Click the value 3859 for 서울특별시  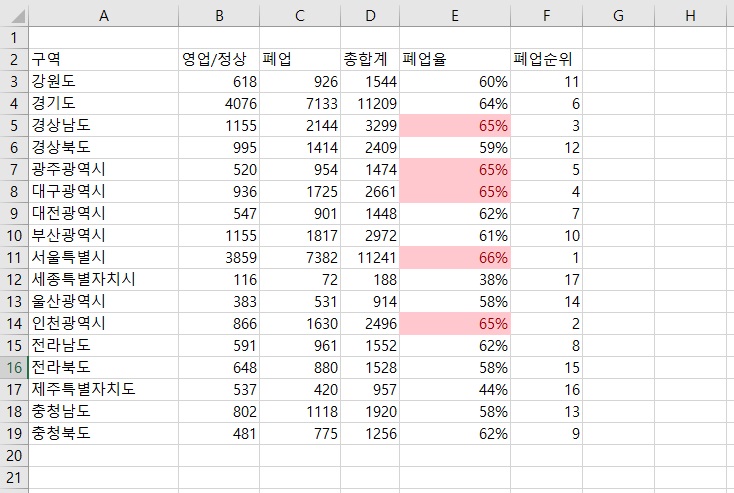point(219,258)
